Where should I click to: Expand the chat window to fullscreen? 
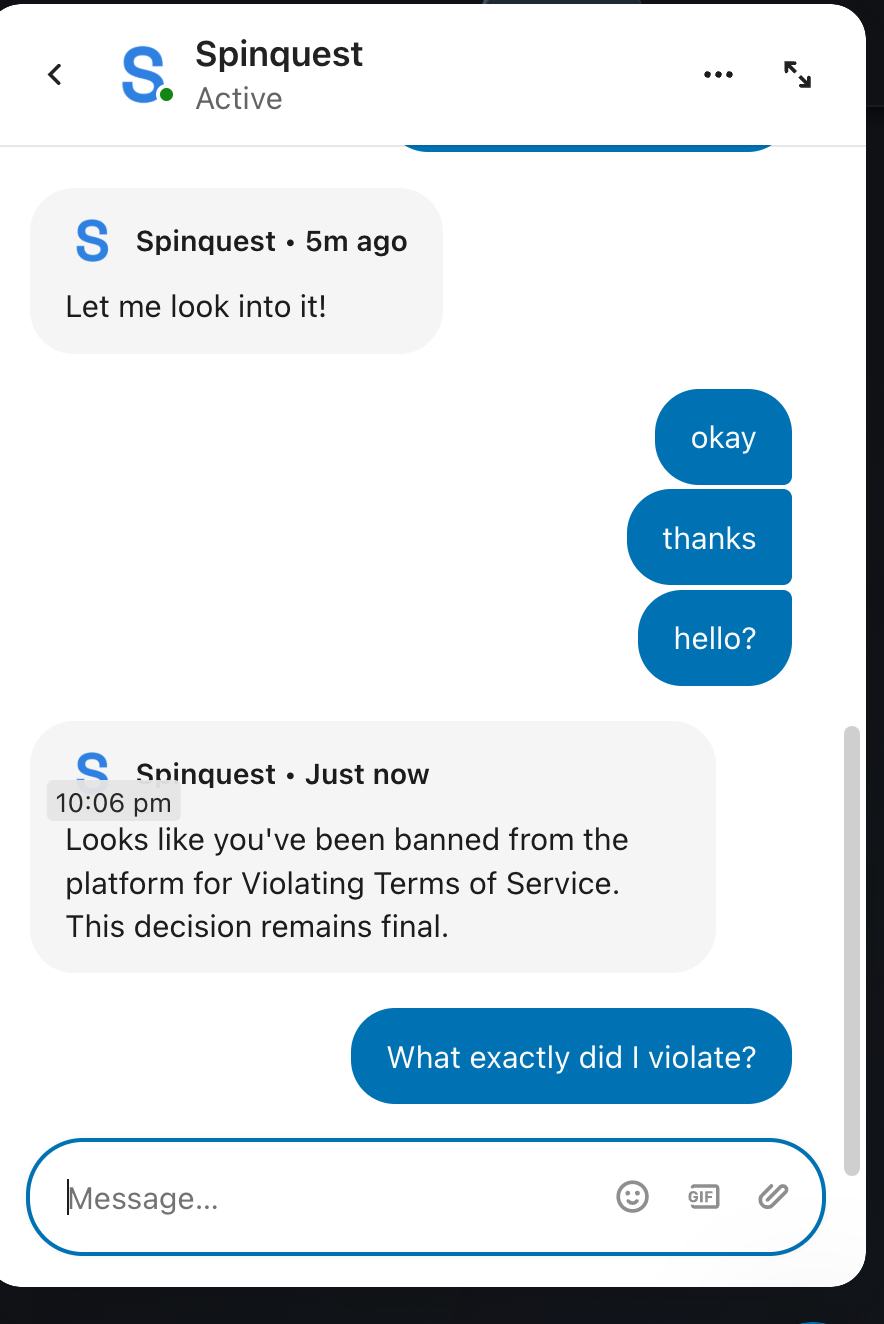(x=797, y=75)
